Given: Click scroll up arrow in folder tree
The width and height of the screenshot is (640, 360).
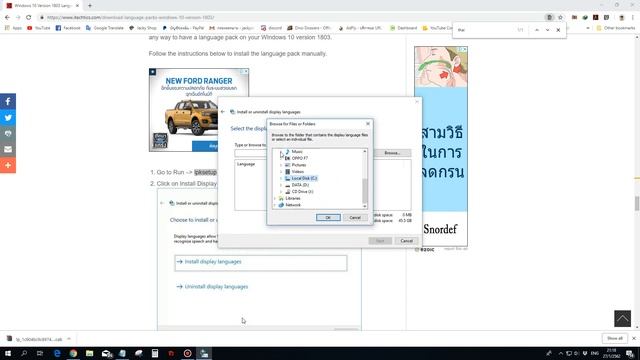Looking at the screenshot, I should coord(364,151).
